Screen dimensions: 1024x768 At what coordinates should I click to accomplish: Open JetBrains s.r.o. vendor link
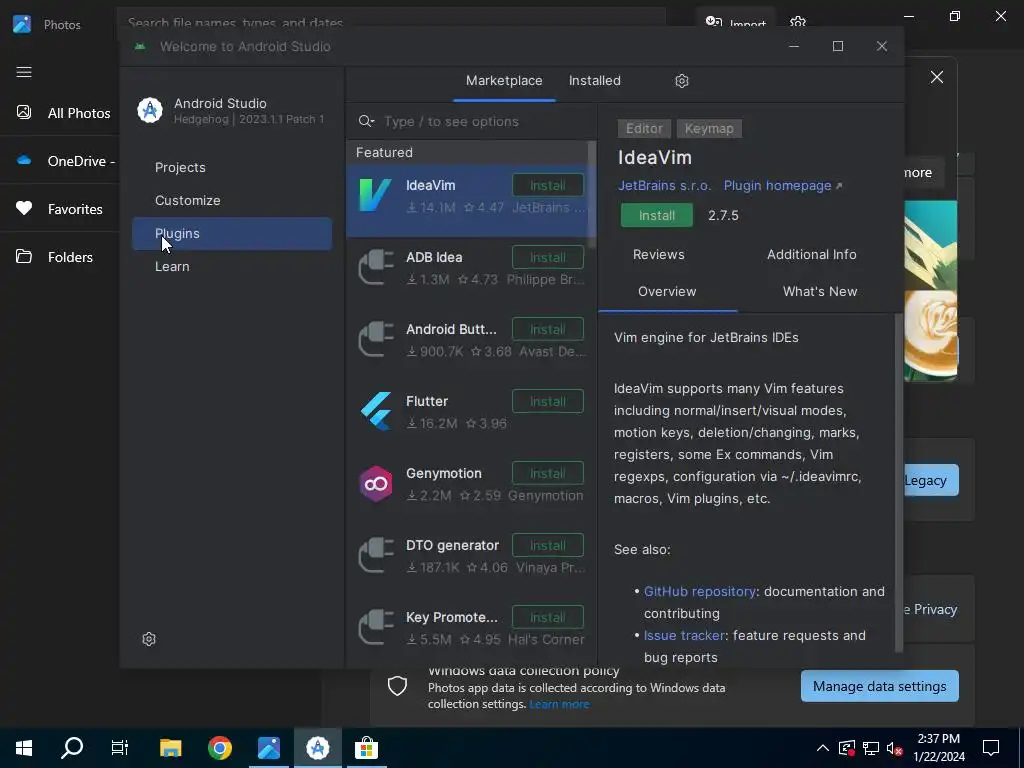[x=664, y=185]
